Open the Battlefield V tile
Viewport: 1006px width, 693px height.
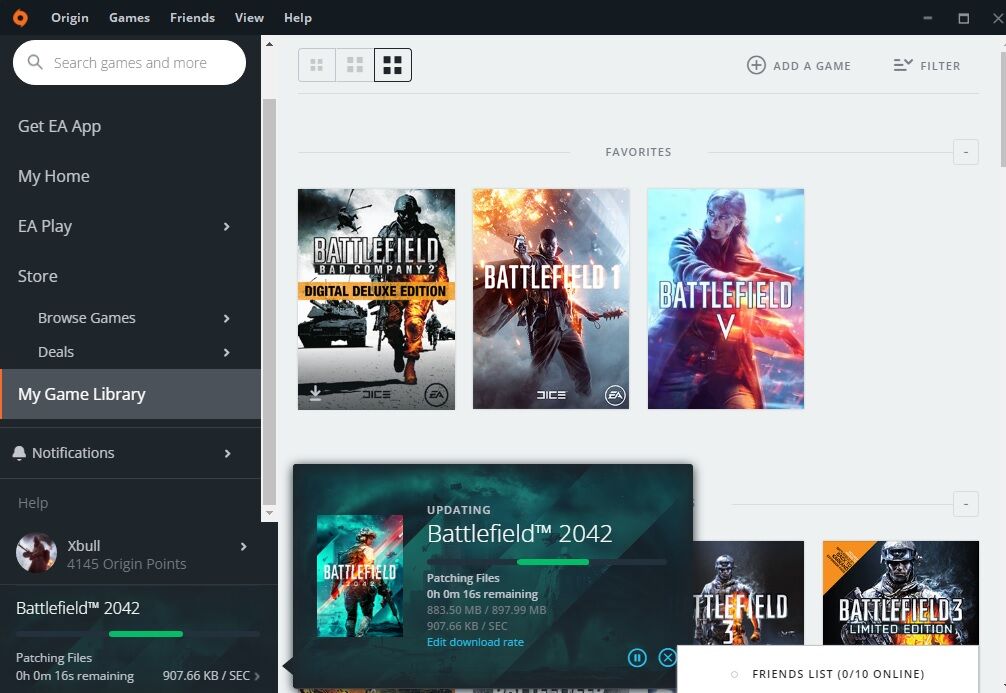click(x=726, y=299)
